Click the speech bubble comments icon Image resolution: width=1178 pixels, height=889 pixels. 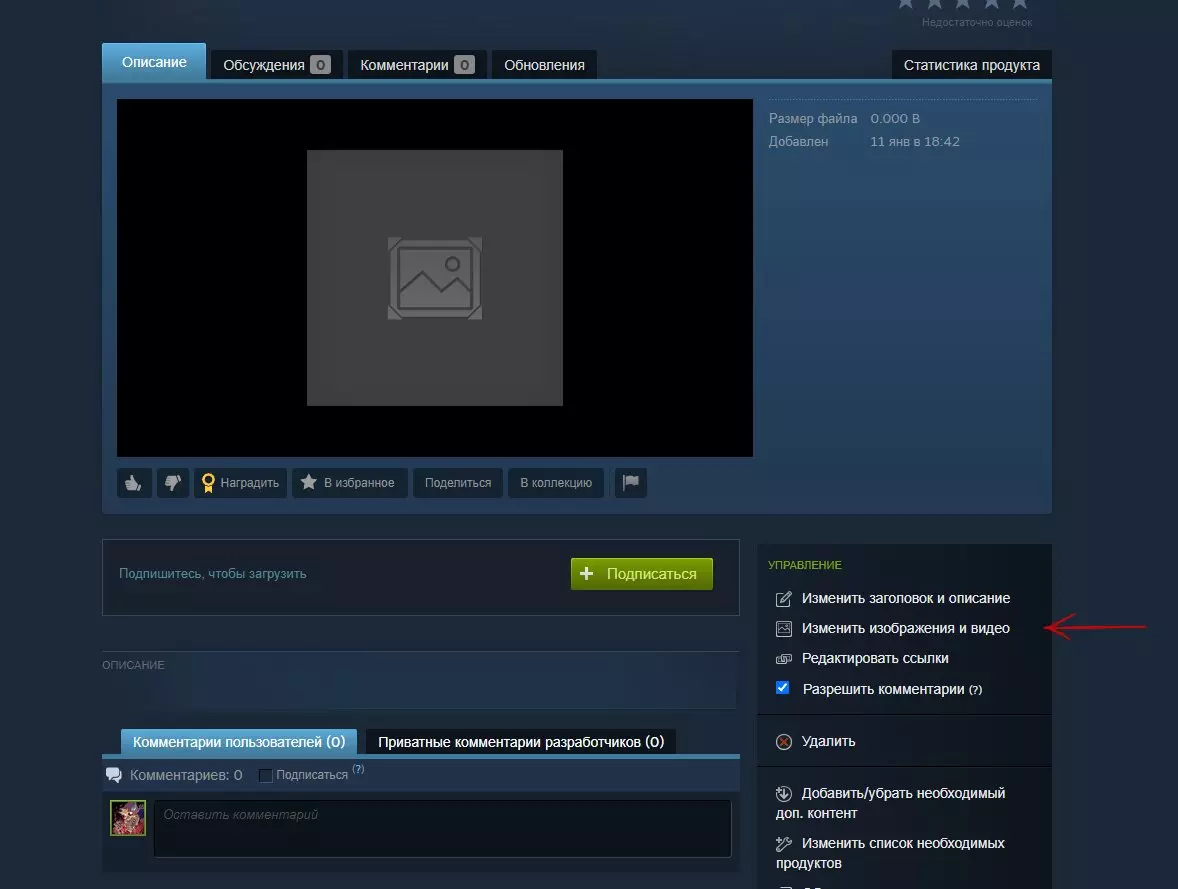click(114, 775)
